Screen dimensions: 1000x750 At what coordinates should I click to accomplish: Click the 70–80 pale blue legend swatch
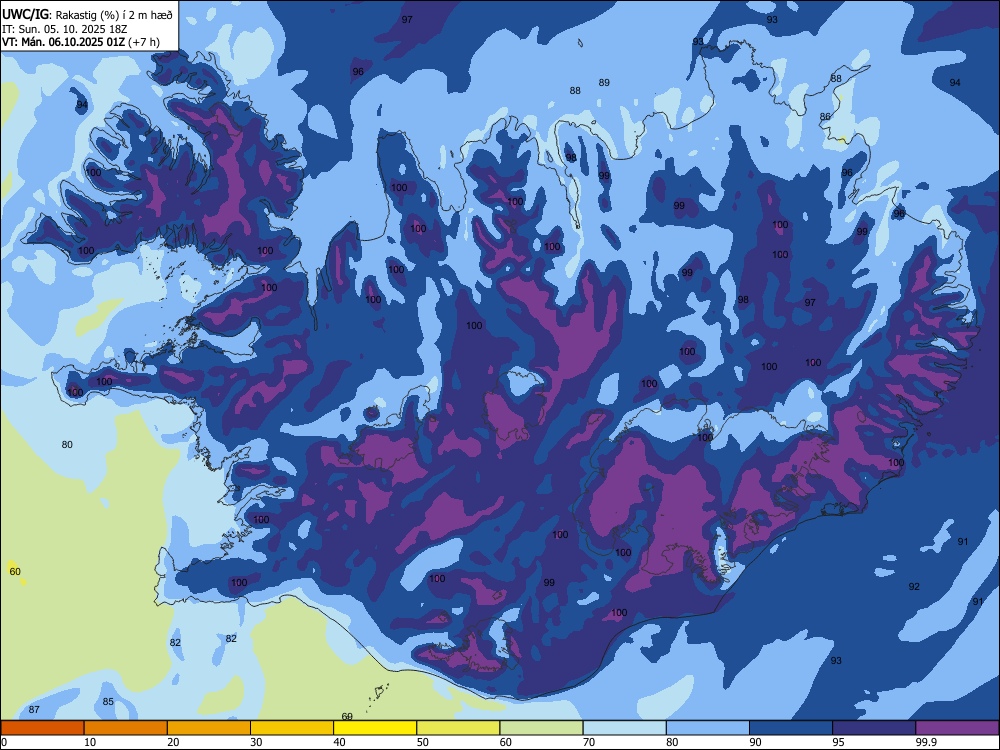coord(624,728)
